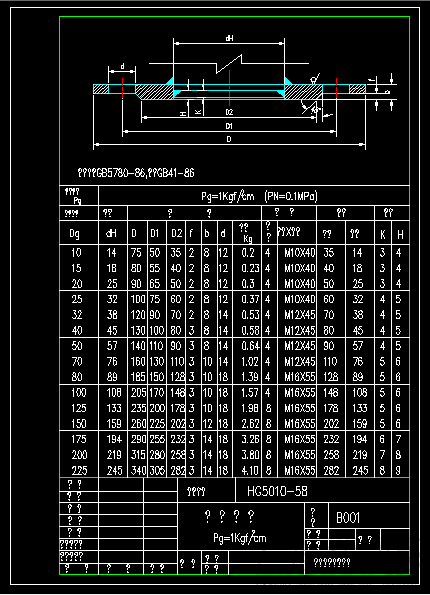Click the M16X55 bolt cell in the Dg 80 row
Image resolution: width=430 pixels, height=595 pixels.
(300, 377)
